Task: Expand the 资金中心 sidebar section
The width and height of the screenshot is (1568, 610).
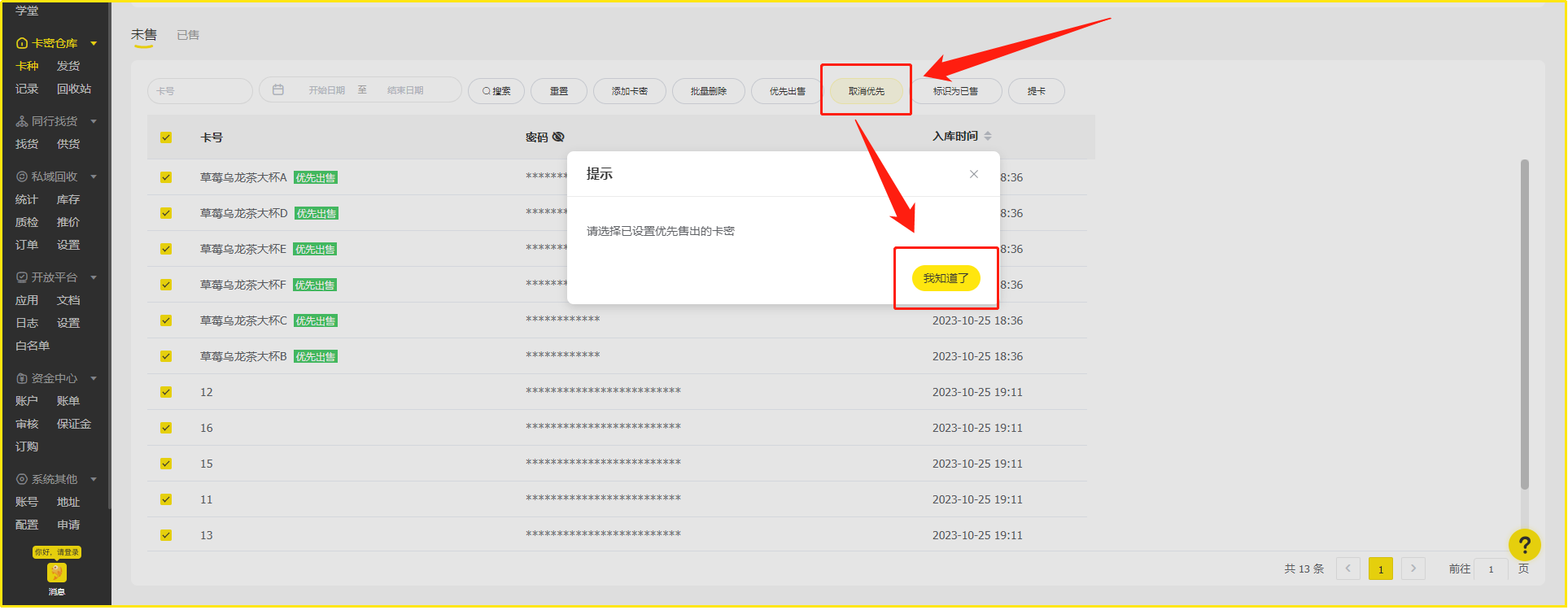Action: click(x=94, y=378)
